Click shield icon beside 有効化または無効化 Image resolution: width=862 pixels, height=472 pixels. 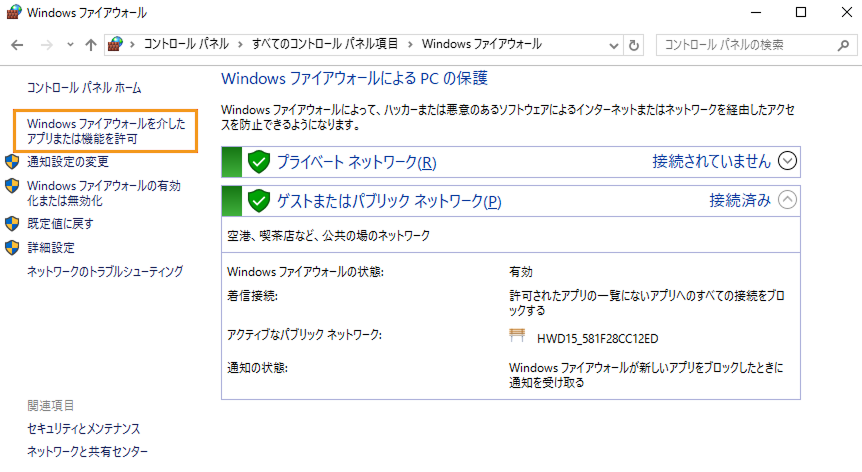point(12,186)
